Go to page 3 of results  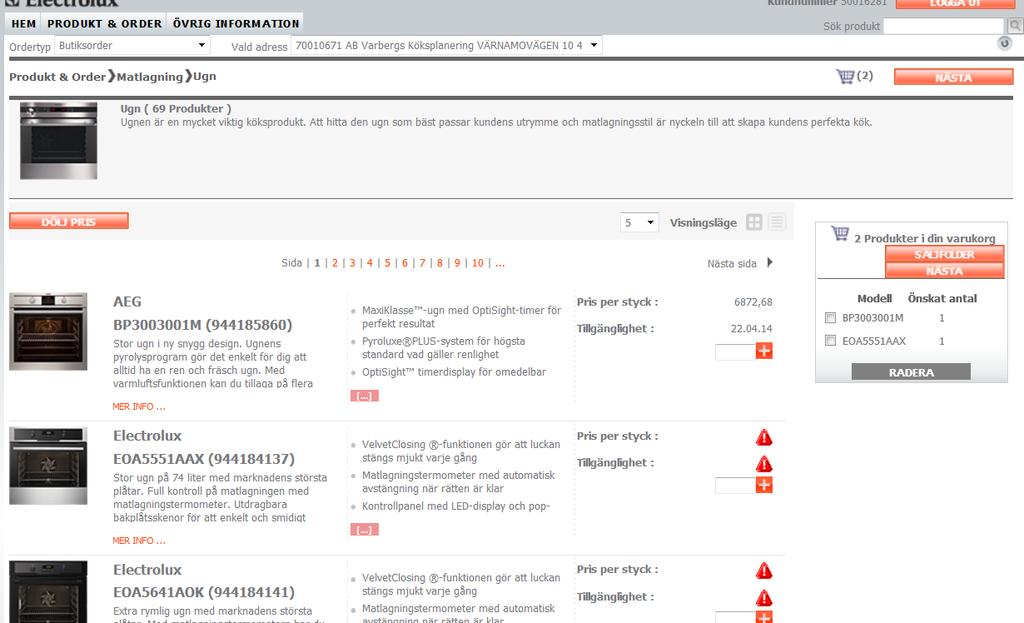[x=352, y=263]
